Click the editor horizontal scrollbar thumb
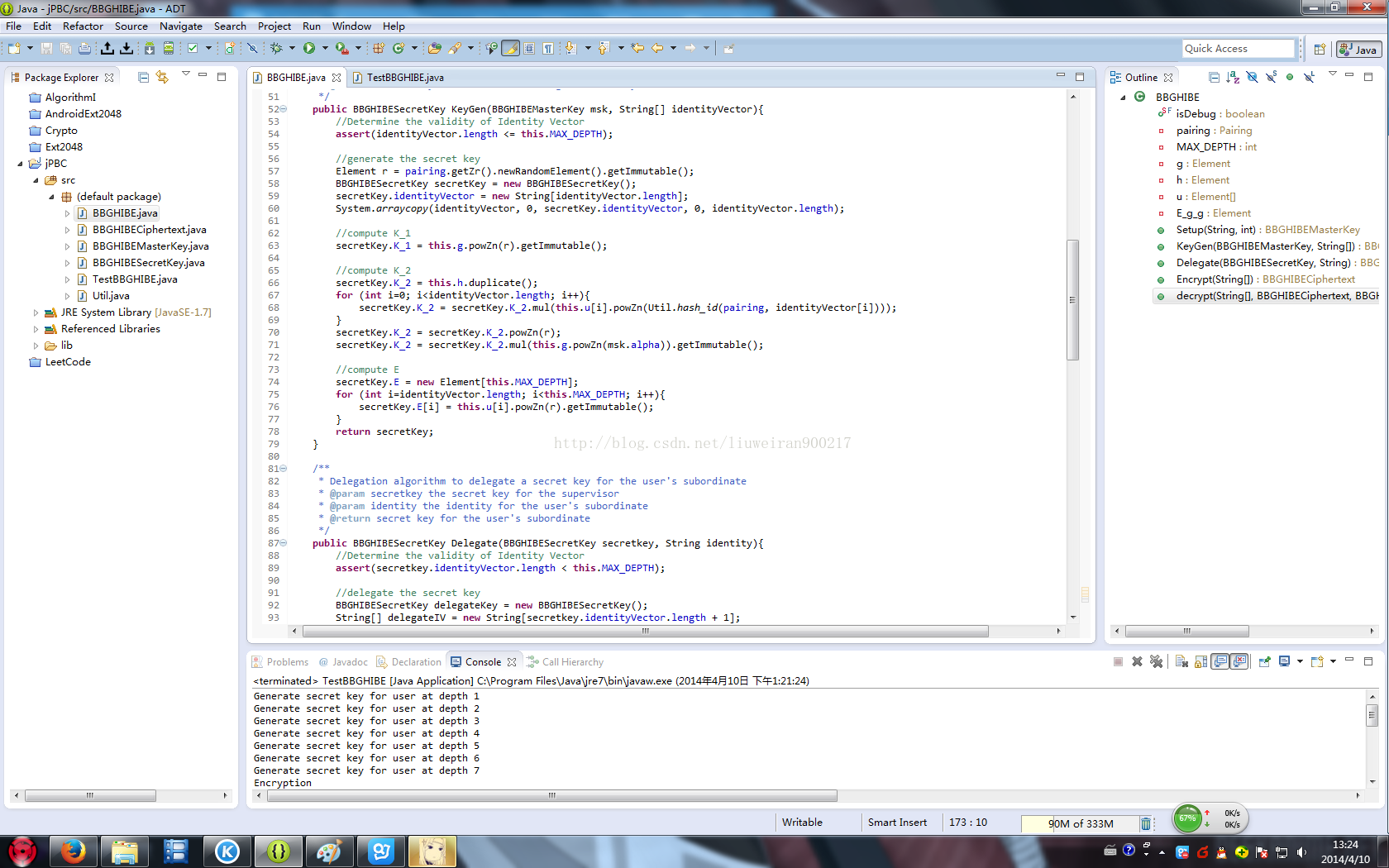Image resolution: width=1389 pixels, height=868 pixels. tap(646, 631)
